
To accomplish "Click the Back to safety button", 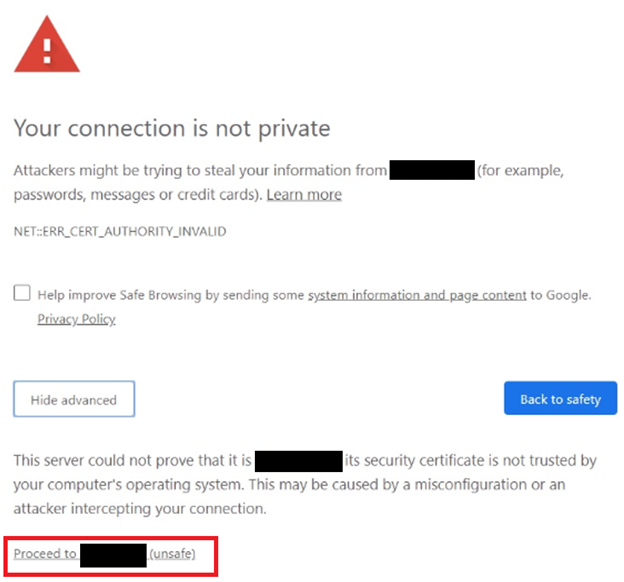I will click(x=560, y=399).
